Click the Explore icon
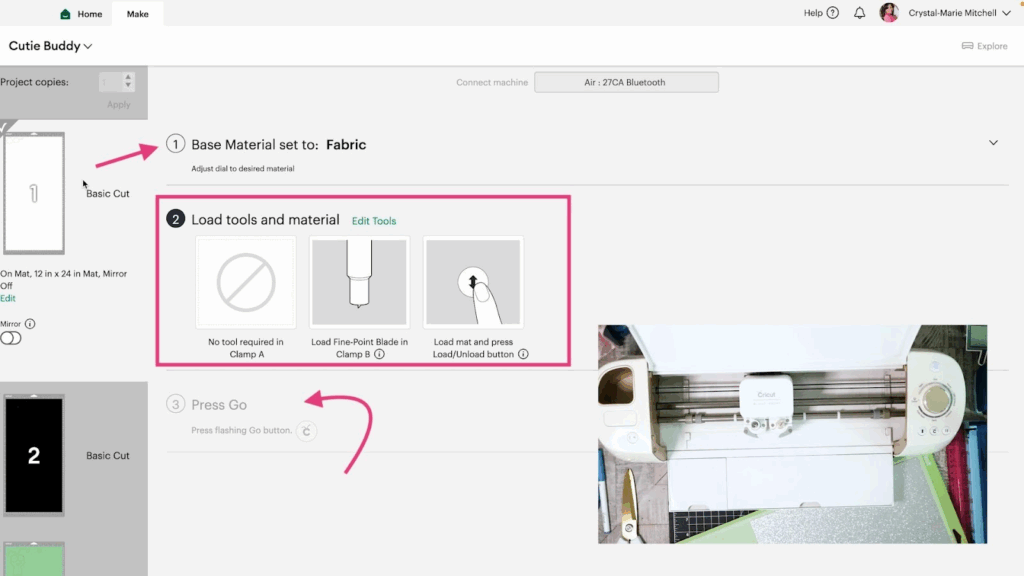The width and height of the screenshot is (1024, 576). tap(967, 46)
